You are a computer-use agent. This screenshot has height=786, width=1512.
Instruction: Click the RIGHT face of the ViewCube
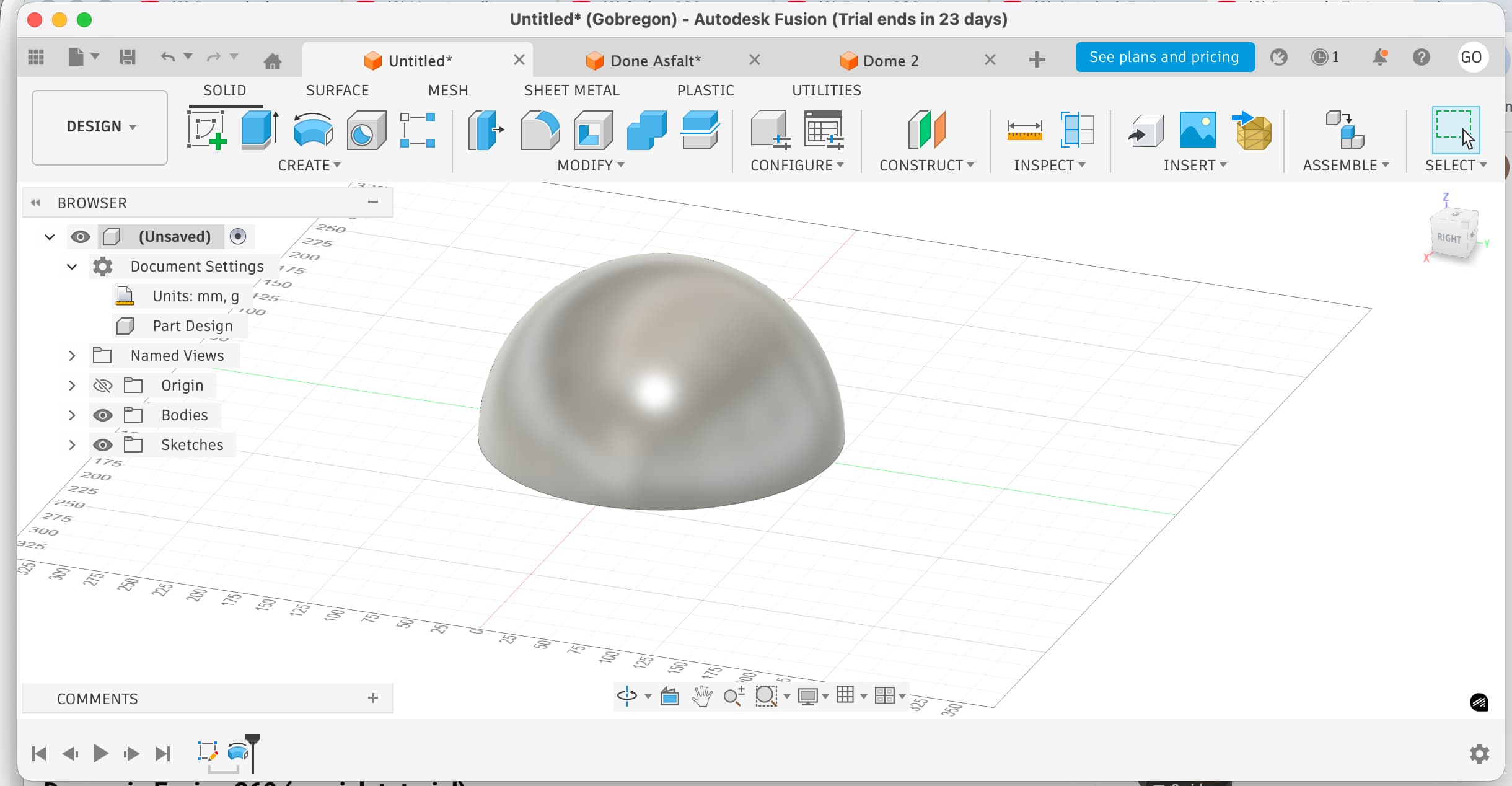(x=1450, y=237)
